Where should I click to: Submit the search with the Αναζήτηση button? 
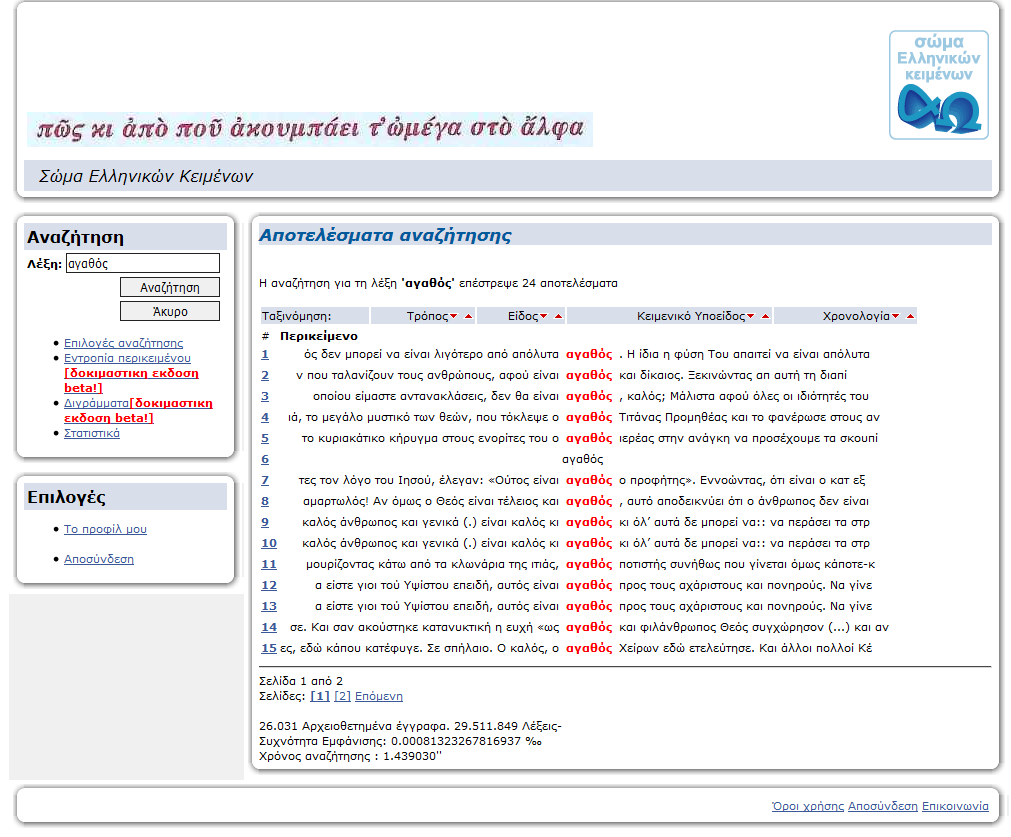[170, 288]
